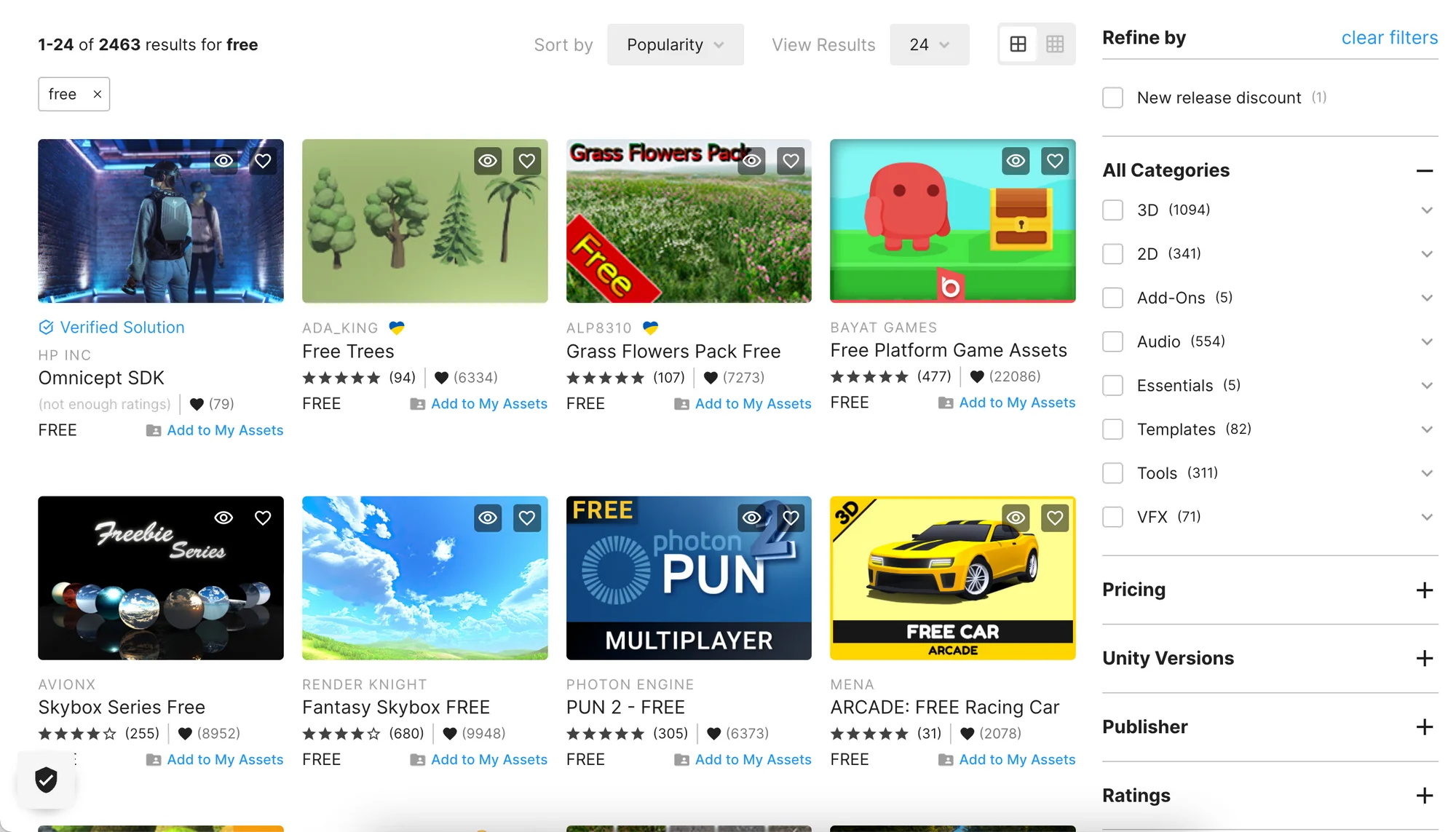
Task: Expand the Unity Versions filter section
Action: [1424, 659]
